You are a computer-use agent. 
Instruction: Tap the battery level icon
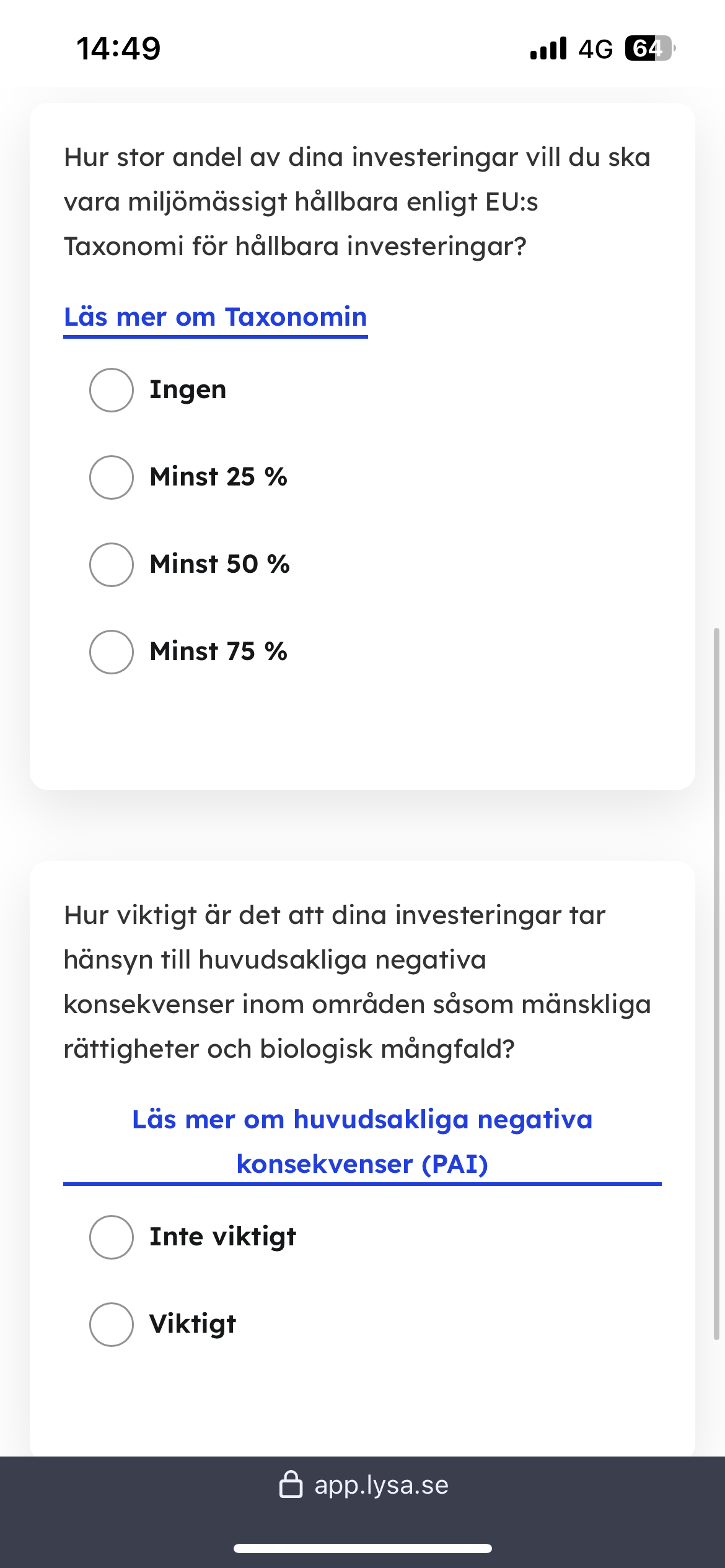point(649,48)
